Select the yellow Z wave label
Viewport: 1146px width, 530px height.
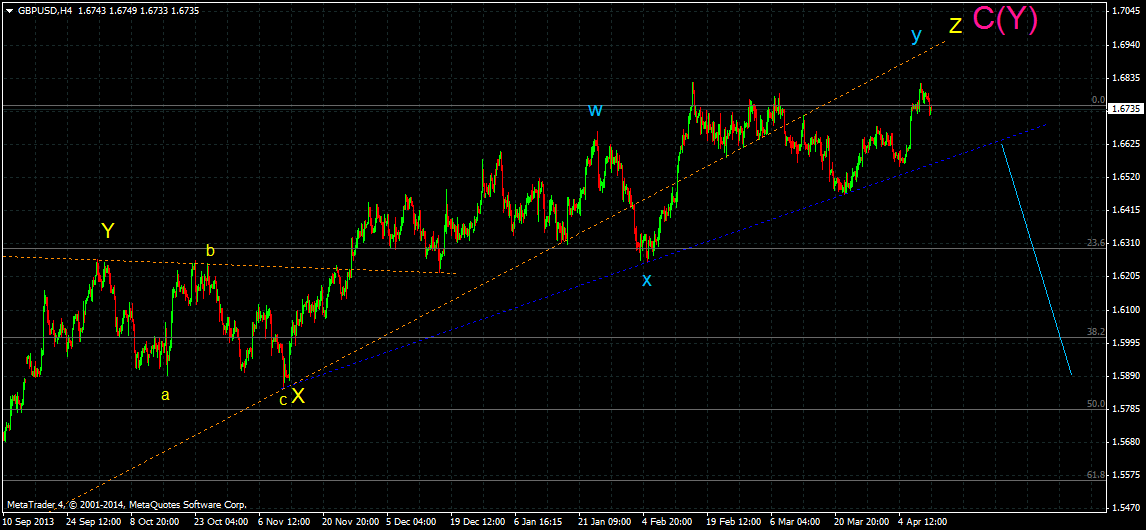pyautogui.click(x=955, y=27)
